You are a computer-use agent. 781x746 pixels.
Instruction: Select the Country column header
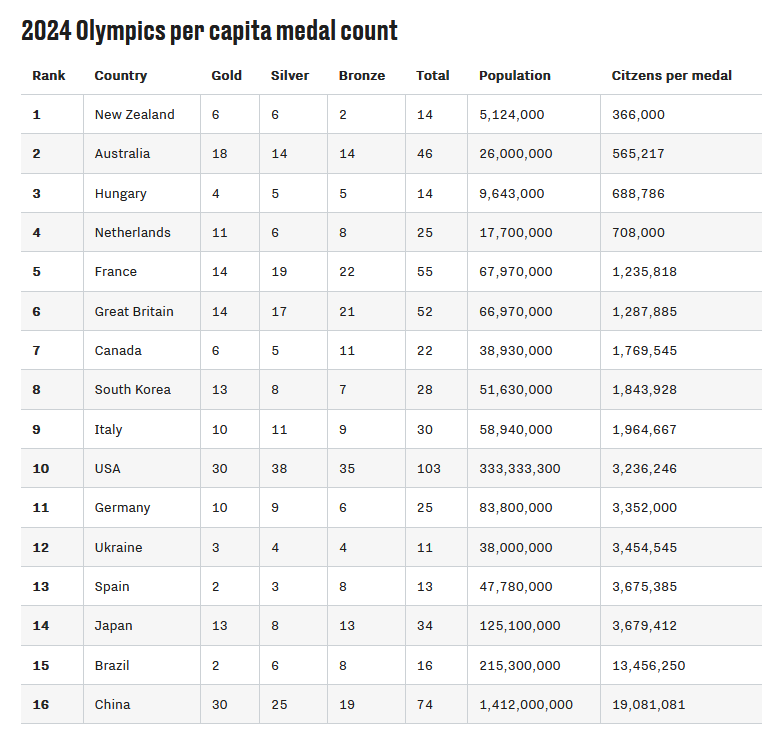coord(120,75)
